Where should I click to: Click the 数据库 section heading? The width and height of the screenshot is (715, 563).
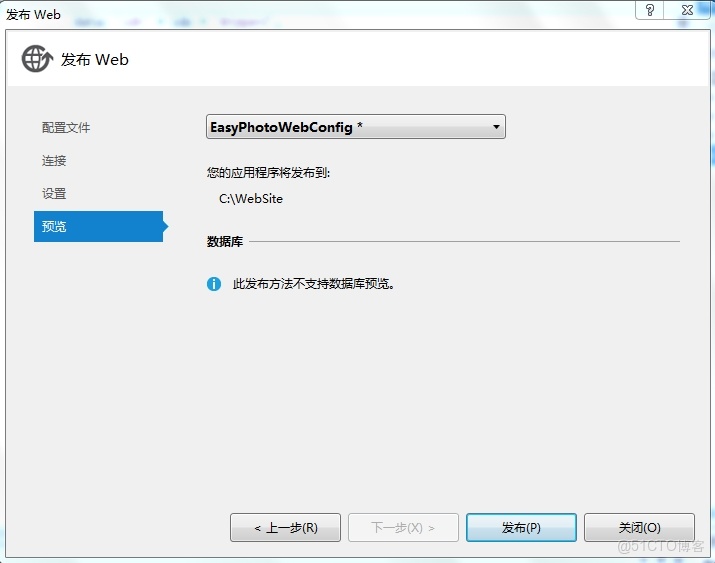click(x=225, y=242)
